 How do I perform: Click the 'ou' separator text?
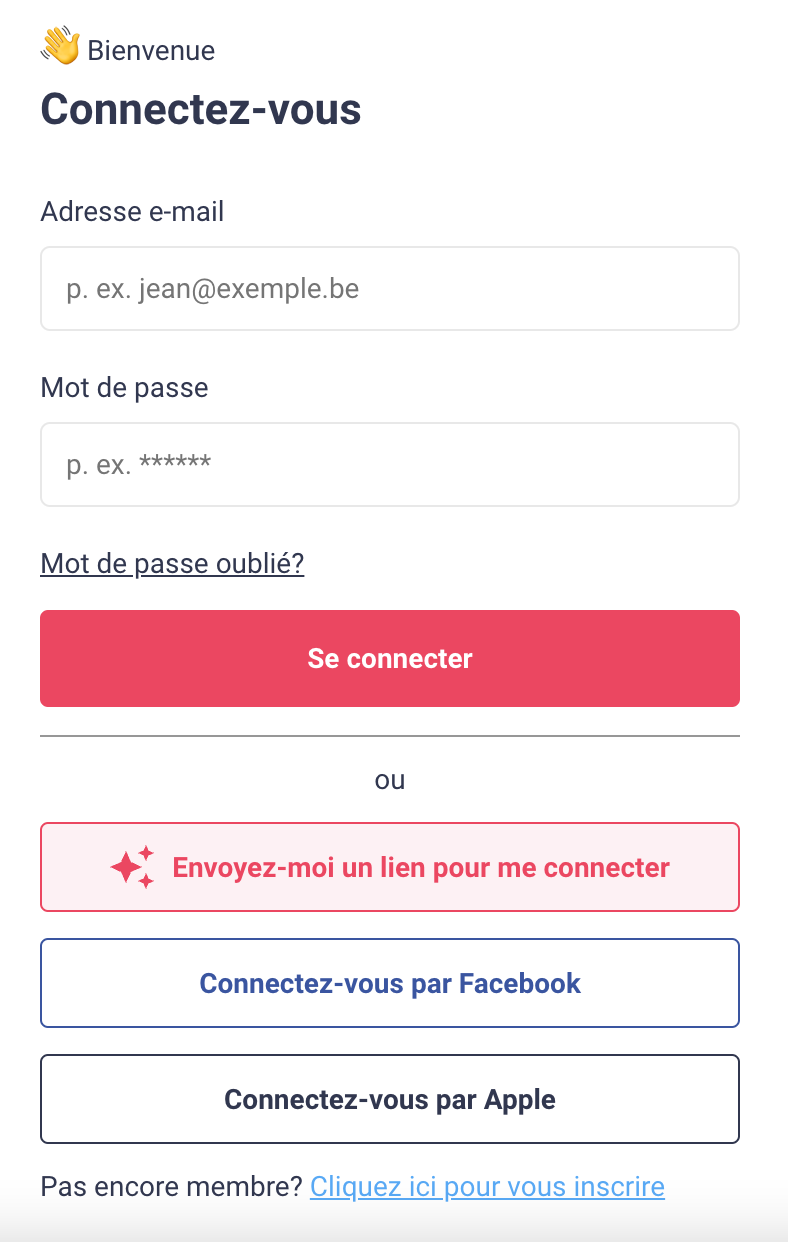(390, 780)
